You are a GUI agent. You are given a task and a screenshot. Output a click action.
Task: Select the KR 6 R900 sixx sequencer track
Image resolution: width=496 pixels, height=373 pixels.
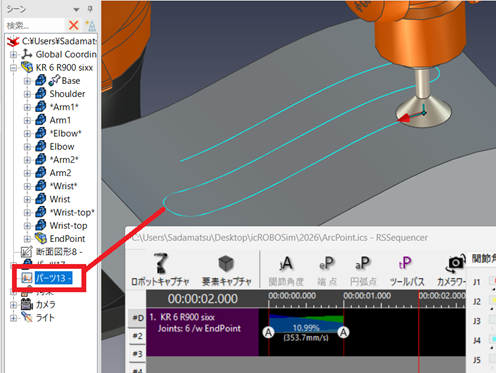(202, 332)
